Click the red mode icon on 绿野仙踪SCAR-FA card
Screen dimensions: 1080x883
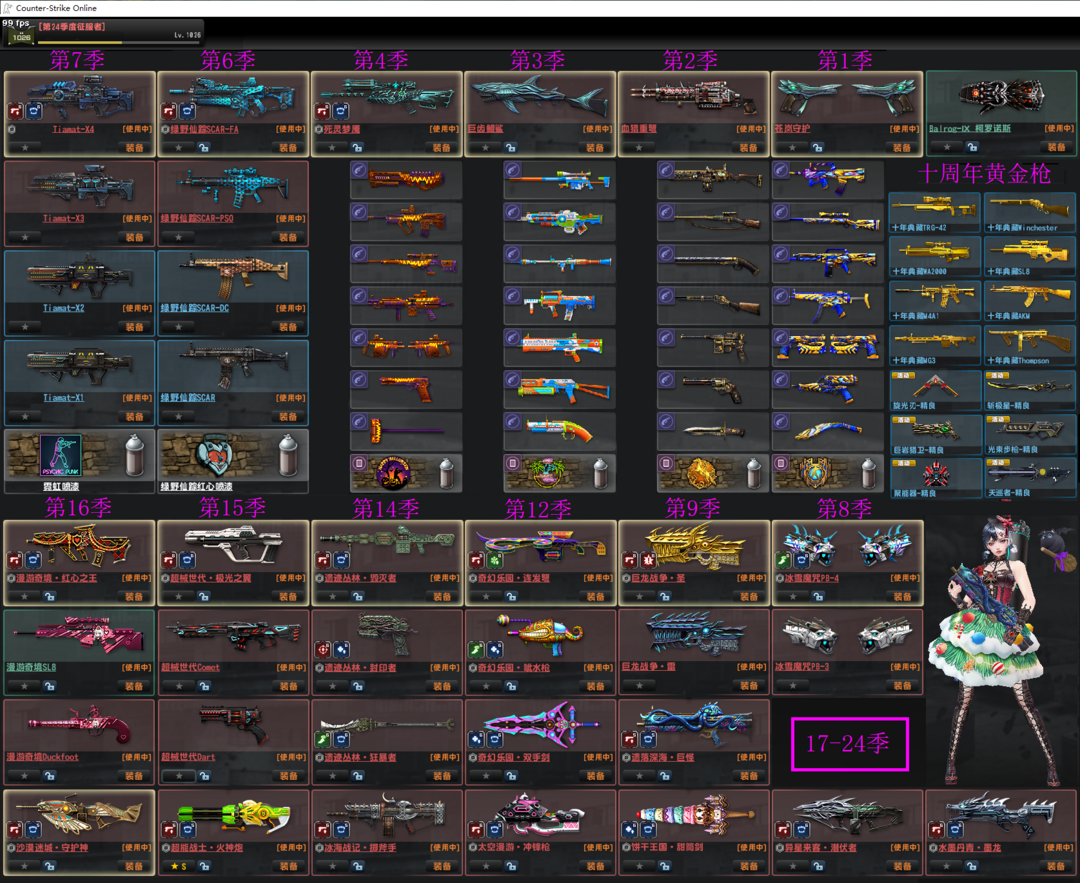[169, 111]
